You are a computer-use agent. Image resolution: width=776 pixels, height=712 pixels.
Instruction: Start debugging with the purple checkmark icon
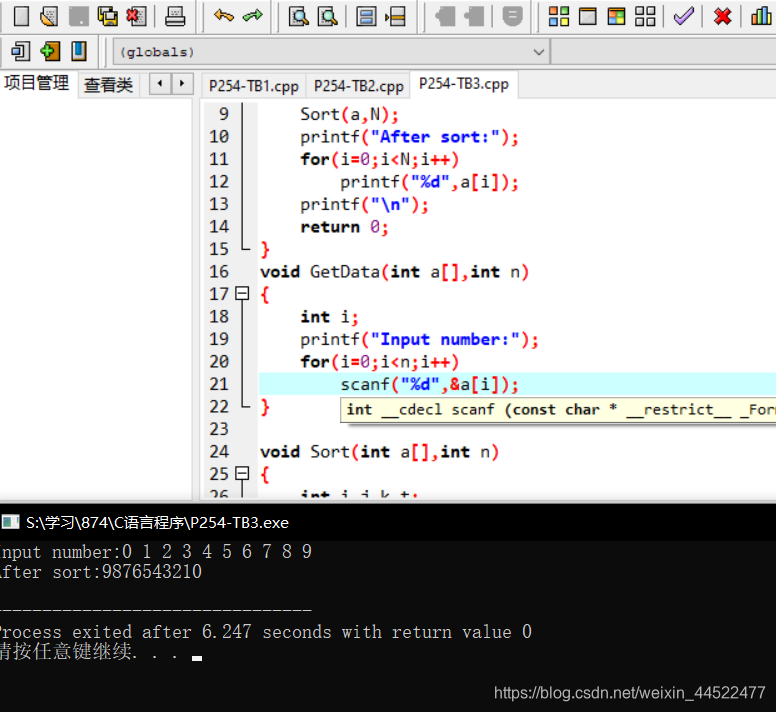(683, 16)
